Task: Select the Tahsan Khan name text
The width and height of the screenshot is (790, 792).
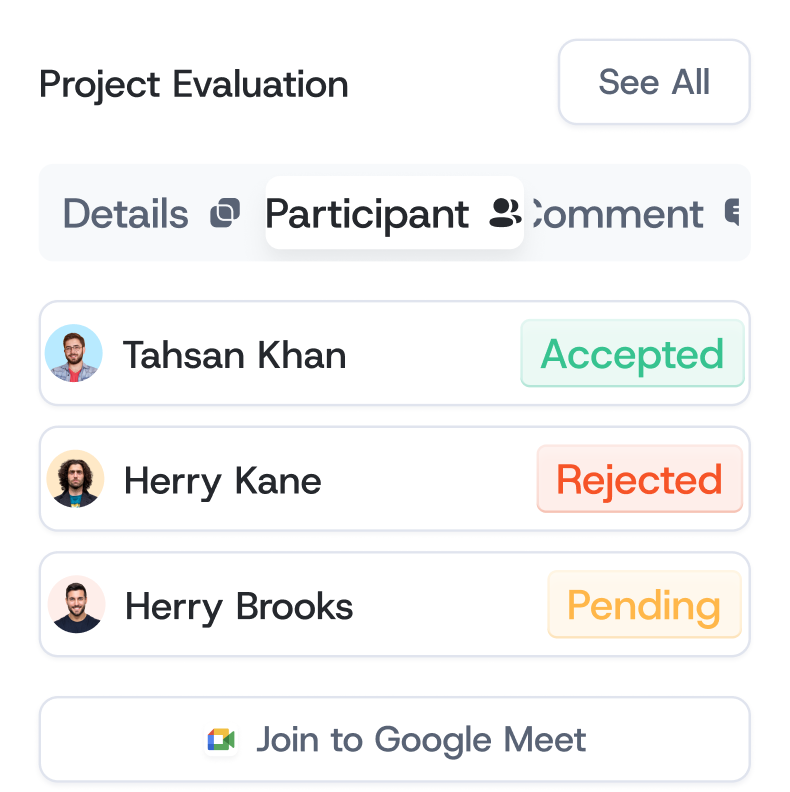Action: [234, 355]
